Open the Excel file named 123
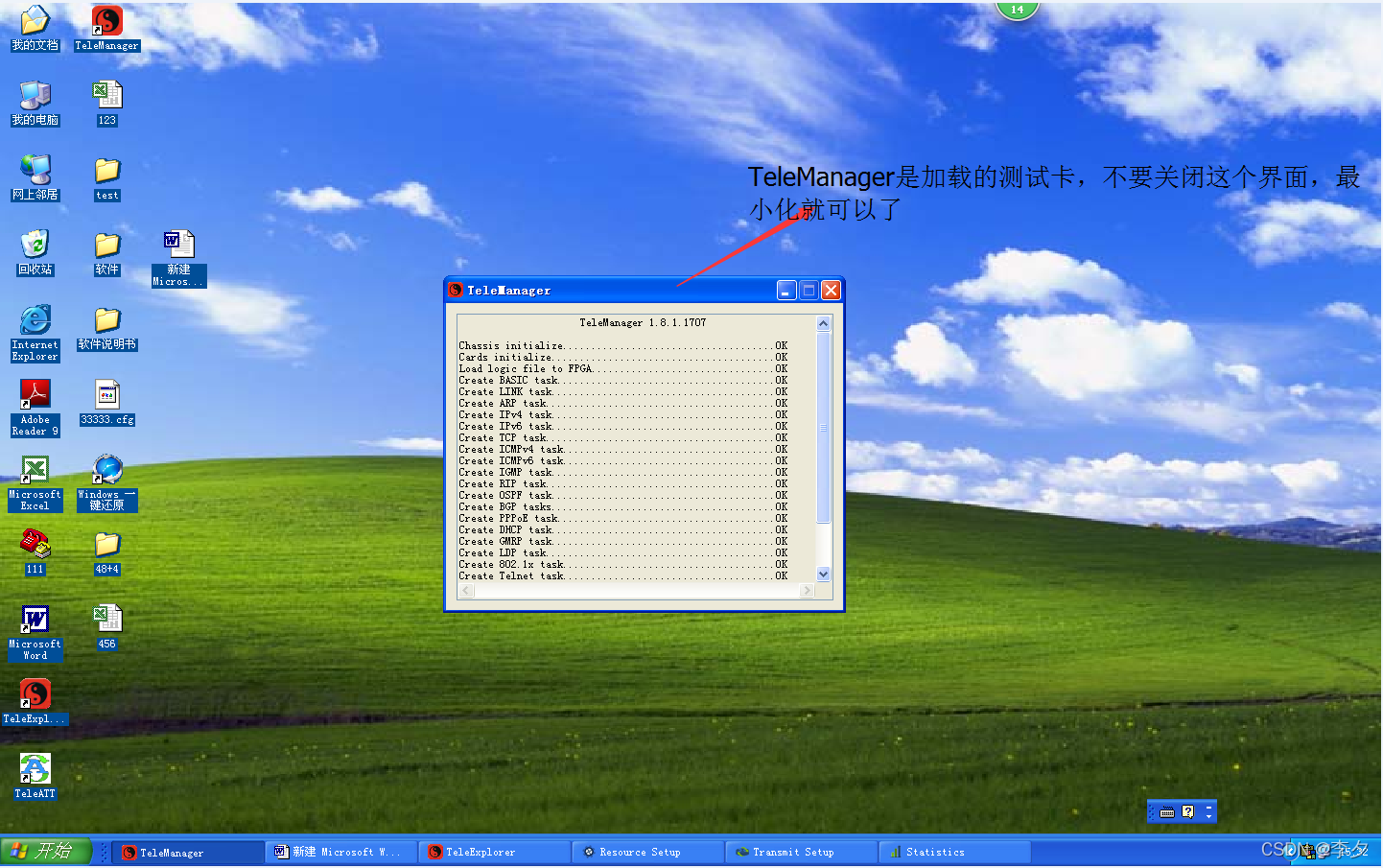This screenshot has height=868, width=1383. (x=106, y=102)
